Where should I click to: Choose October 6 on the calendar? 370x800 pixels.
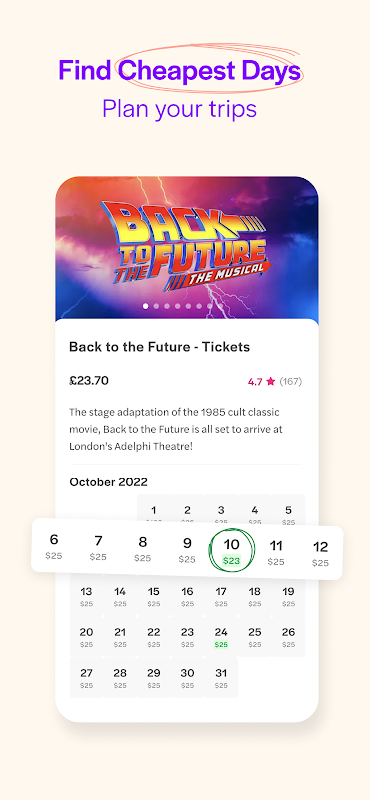coord(54,546)
